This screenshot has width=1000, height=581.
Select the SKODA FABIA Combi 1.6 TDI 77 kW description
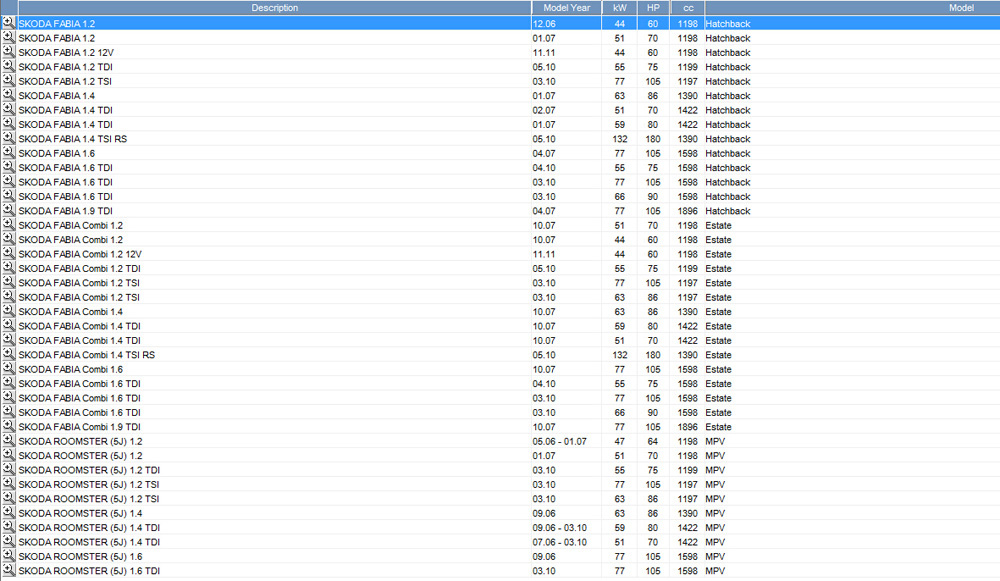point(80,398)
